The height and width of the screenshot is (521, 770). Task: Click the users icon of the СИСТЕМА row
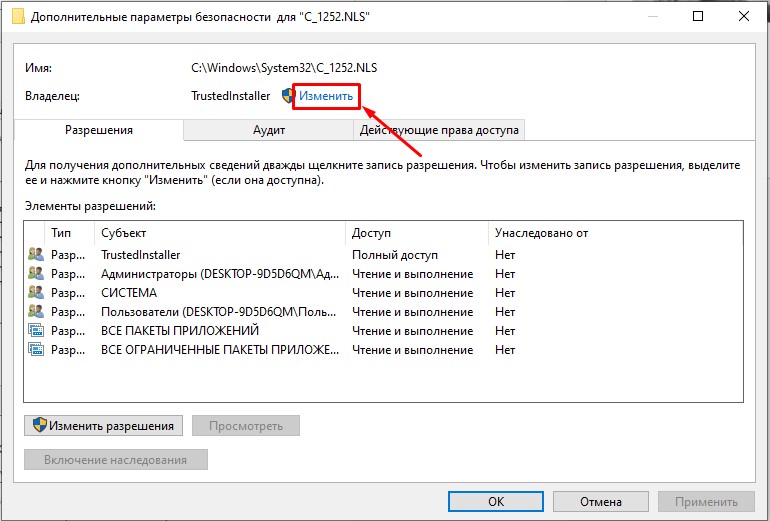coord(36,293)
